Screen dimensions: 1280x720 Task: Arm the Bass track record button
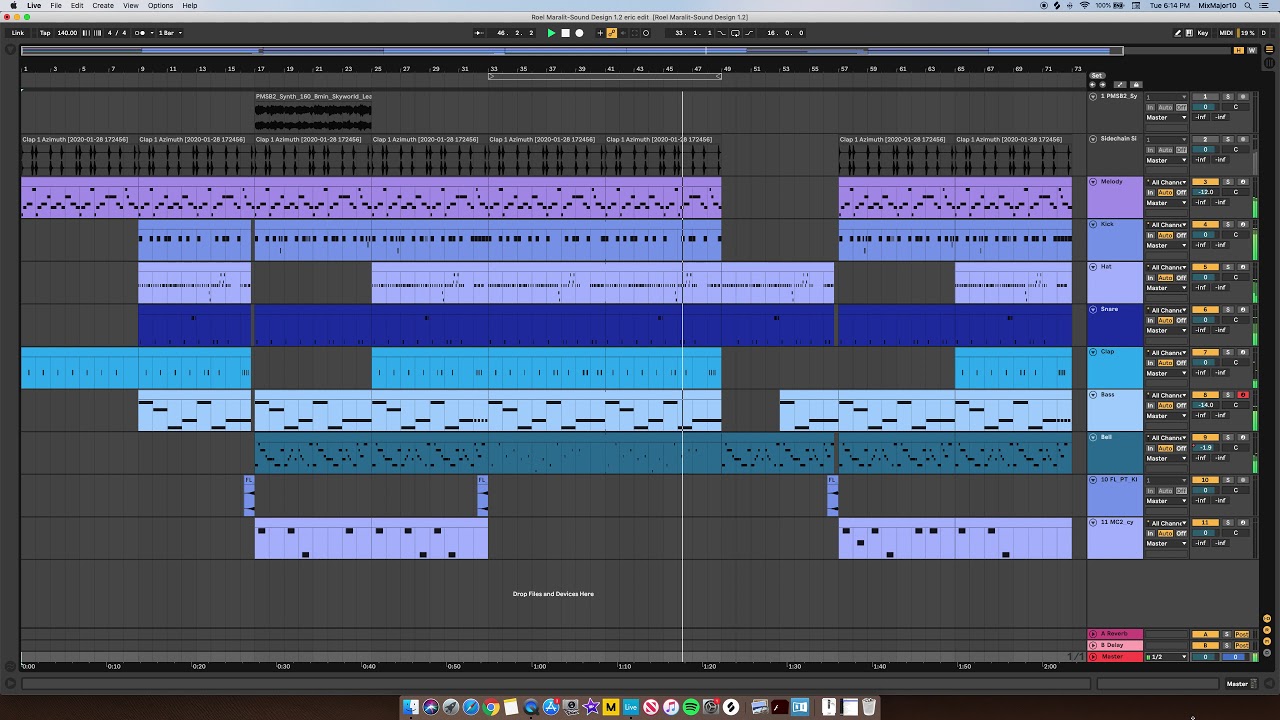(1243, 395)
